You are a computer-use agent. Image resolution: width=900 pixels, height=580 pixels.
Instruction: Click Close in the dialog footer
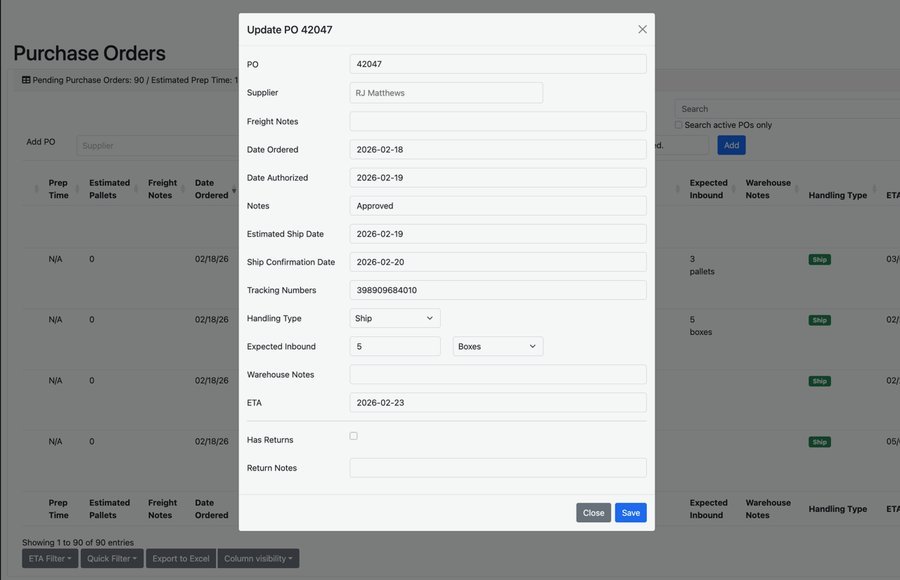tap(593, 511)
